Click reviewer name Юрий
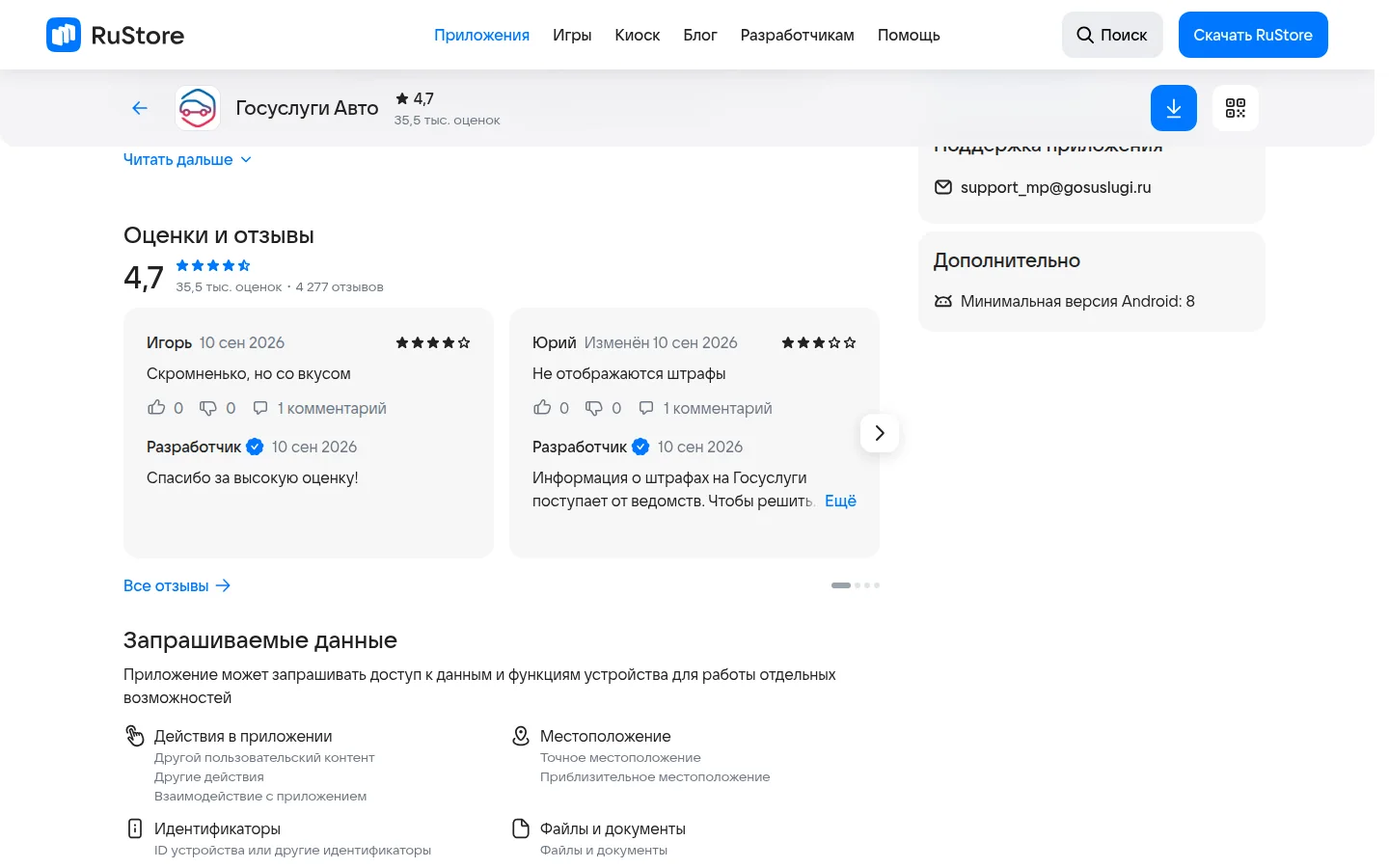Screen dimensions: 1389x868 click(555, 342)
